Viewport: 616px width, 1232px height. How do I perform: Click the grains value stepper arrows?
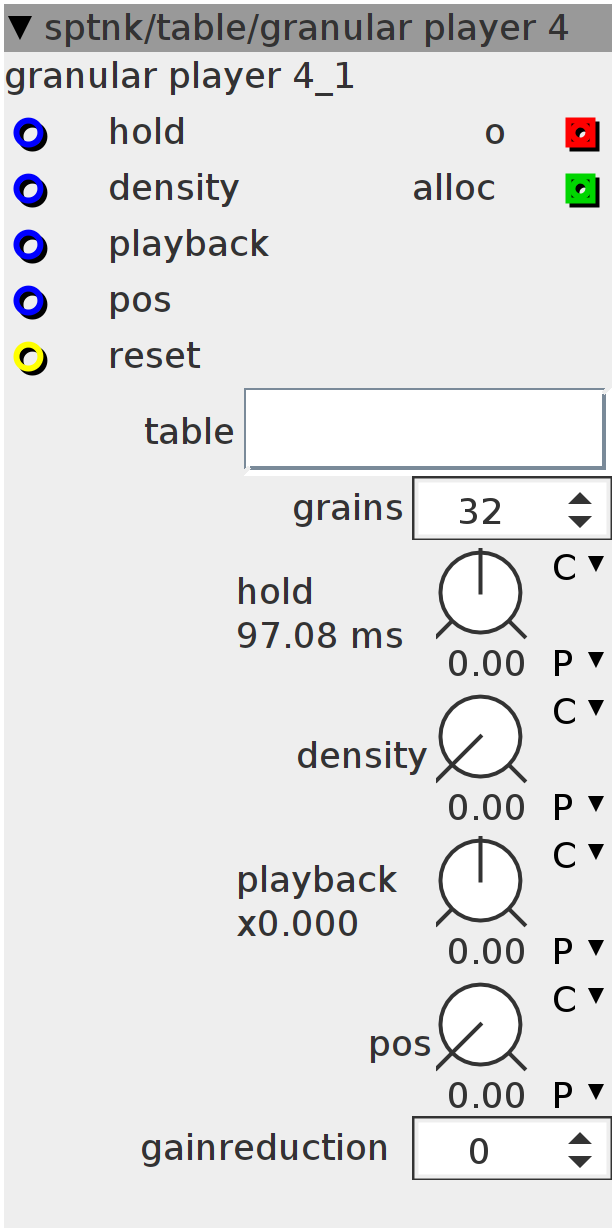580,511
